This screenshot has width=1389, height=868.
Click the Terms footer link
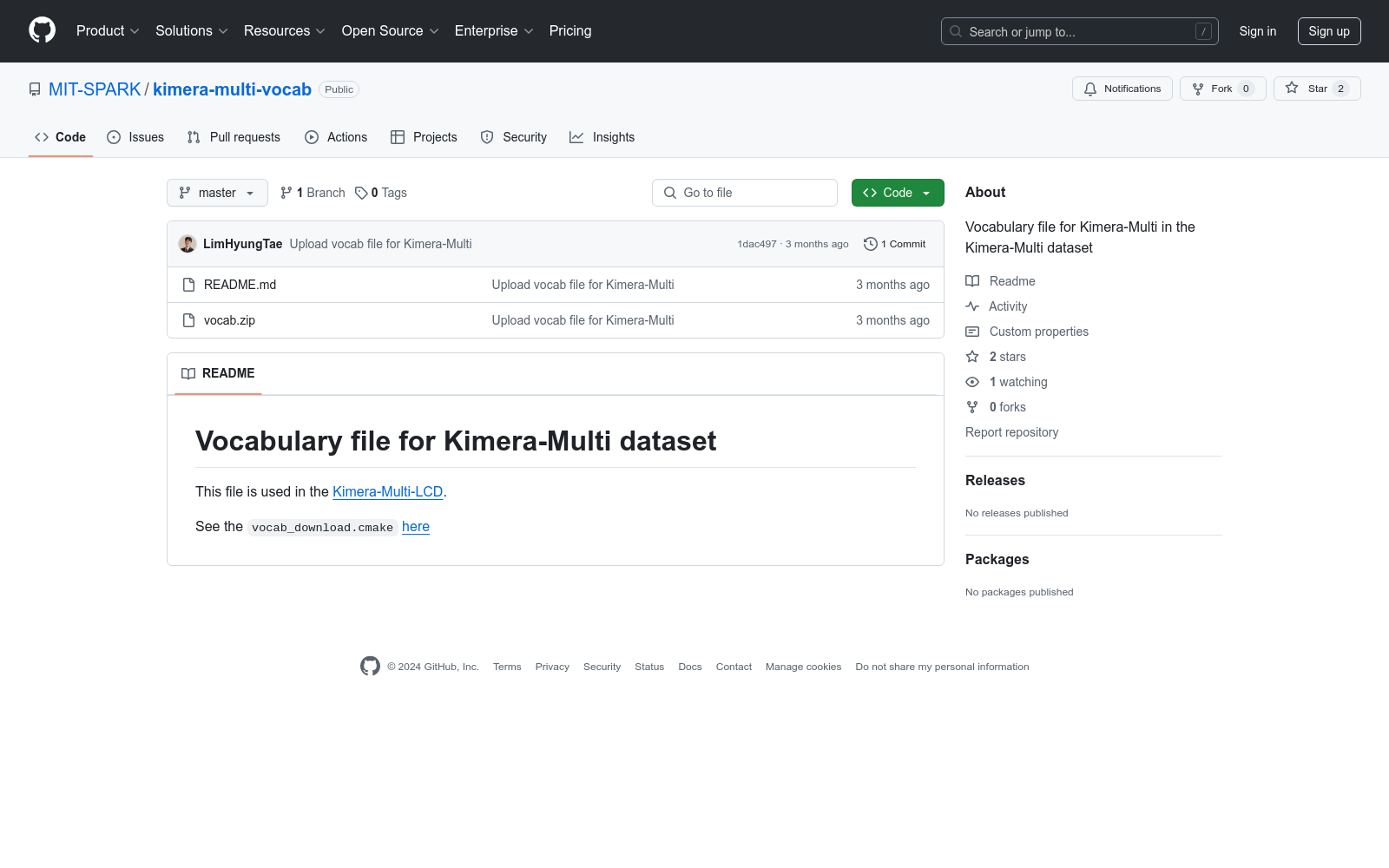click(x=507, y=667)
